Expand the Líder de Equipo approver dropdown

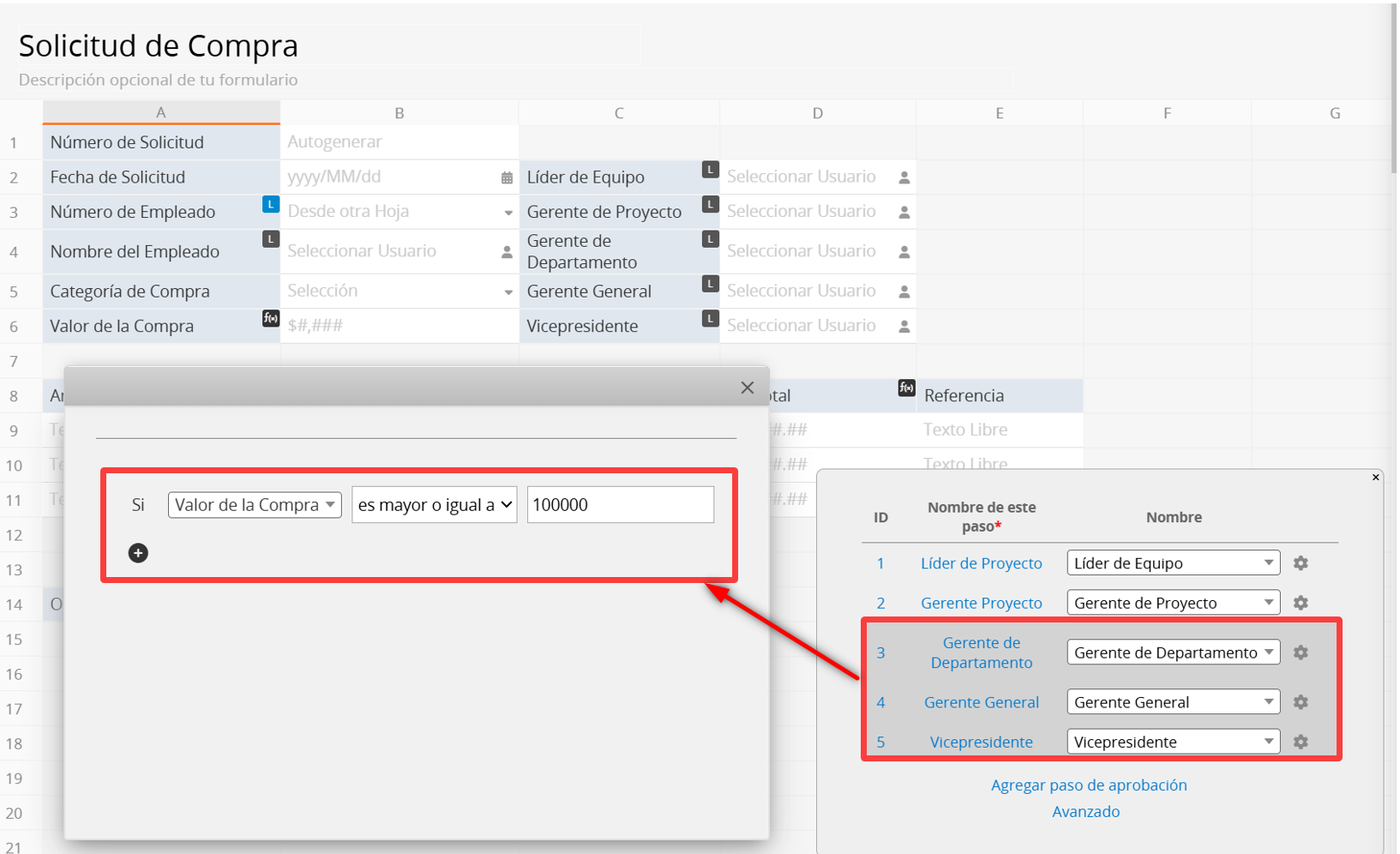click(x=1172, y=563)
